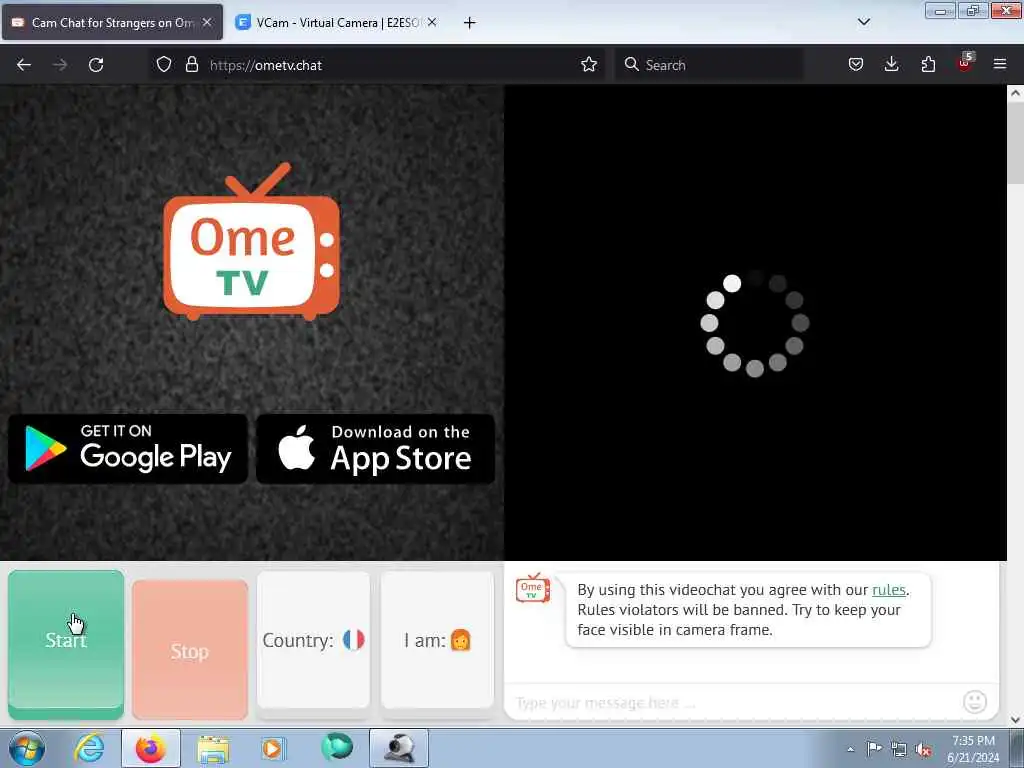Click the page scrollbar down arrow

[1016, 720]
